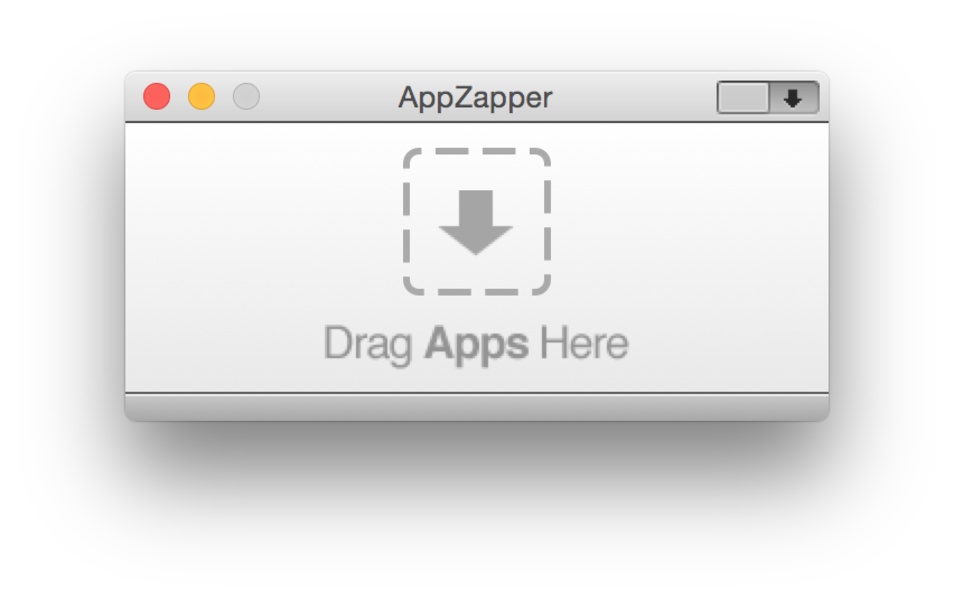Click the empty title bar area
This screenshot has height=600, width=954.
click(x=633, y=97)
